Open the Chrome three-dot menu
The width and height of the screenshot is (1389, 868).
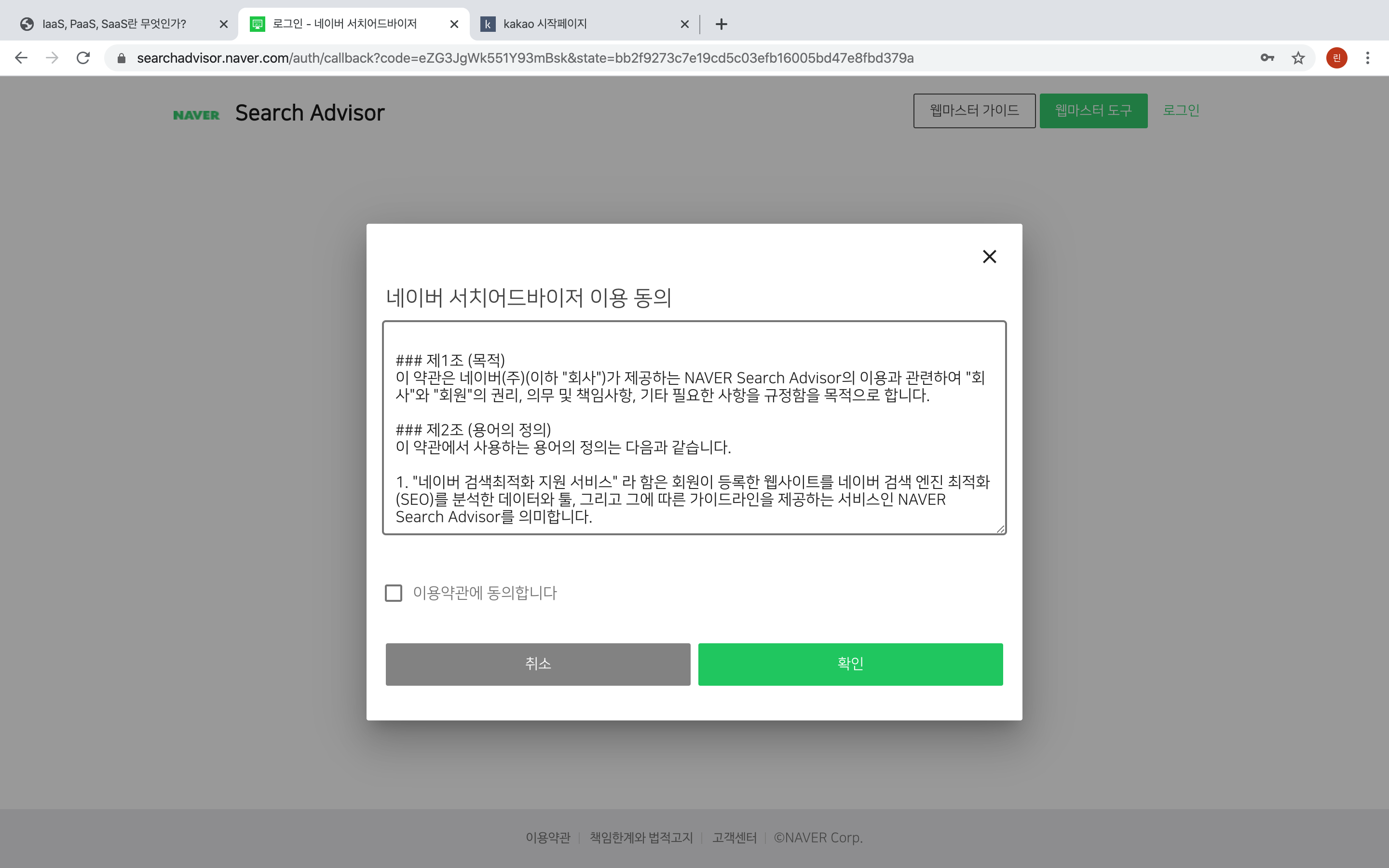click(1367, 58)
